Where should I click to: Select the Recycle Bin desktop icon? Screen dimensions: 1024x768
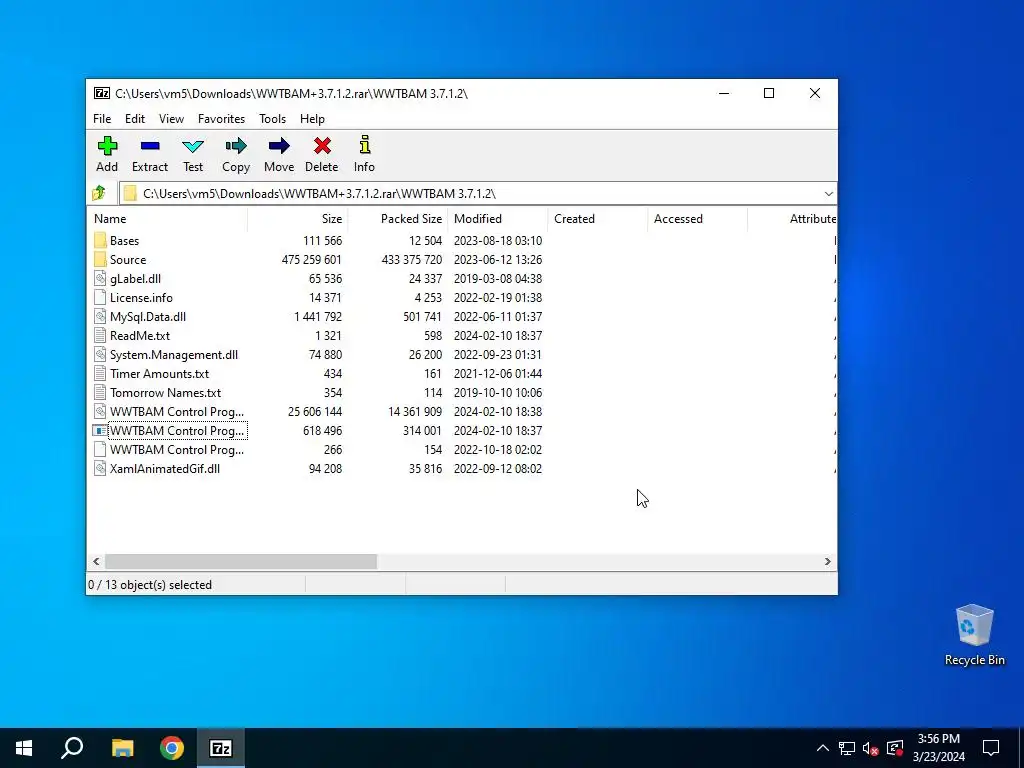974,635
